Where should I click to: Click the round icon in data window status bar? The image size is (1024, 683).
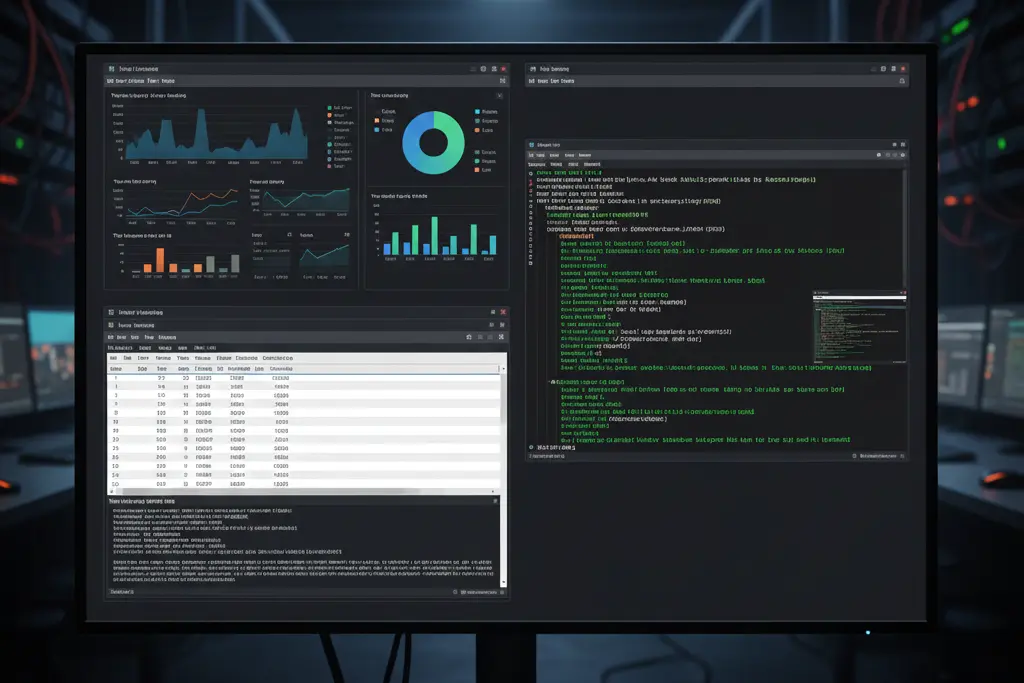(455, 592)
